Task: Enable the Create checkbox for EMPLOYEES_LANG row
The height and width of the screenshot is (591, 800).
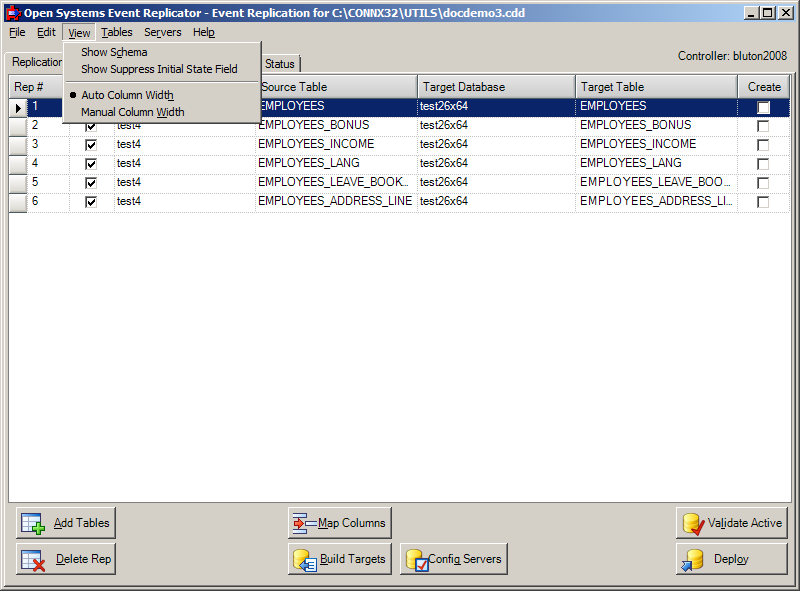Action: pyautogui.click(x=763, y=163)
